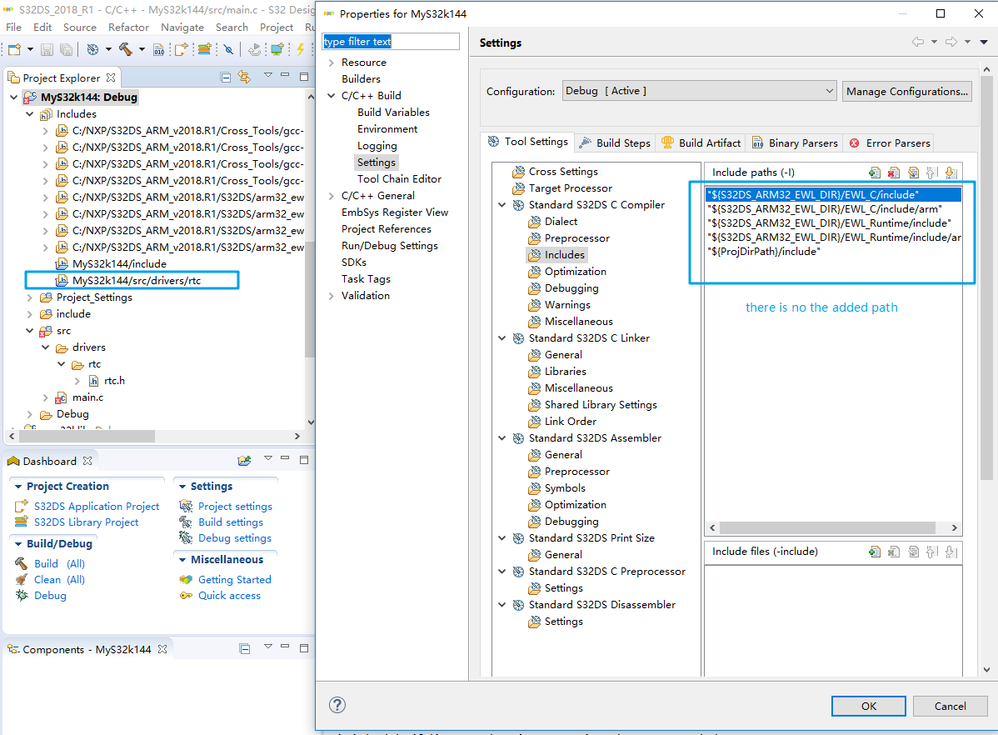Screen dimensions: 998x735
Task: Click the Build hammer icon in toolbar
Action: (126, 49)
